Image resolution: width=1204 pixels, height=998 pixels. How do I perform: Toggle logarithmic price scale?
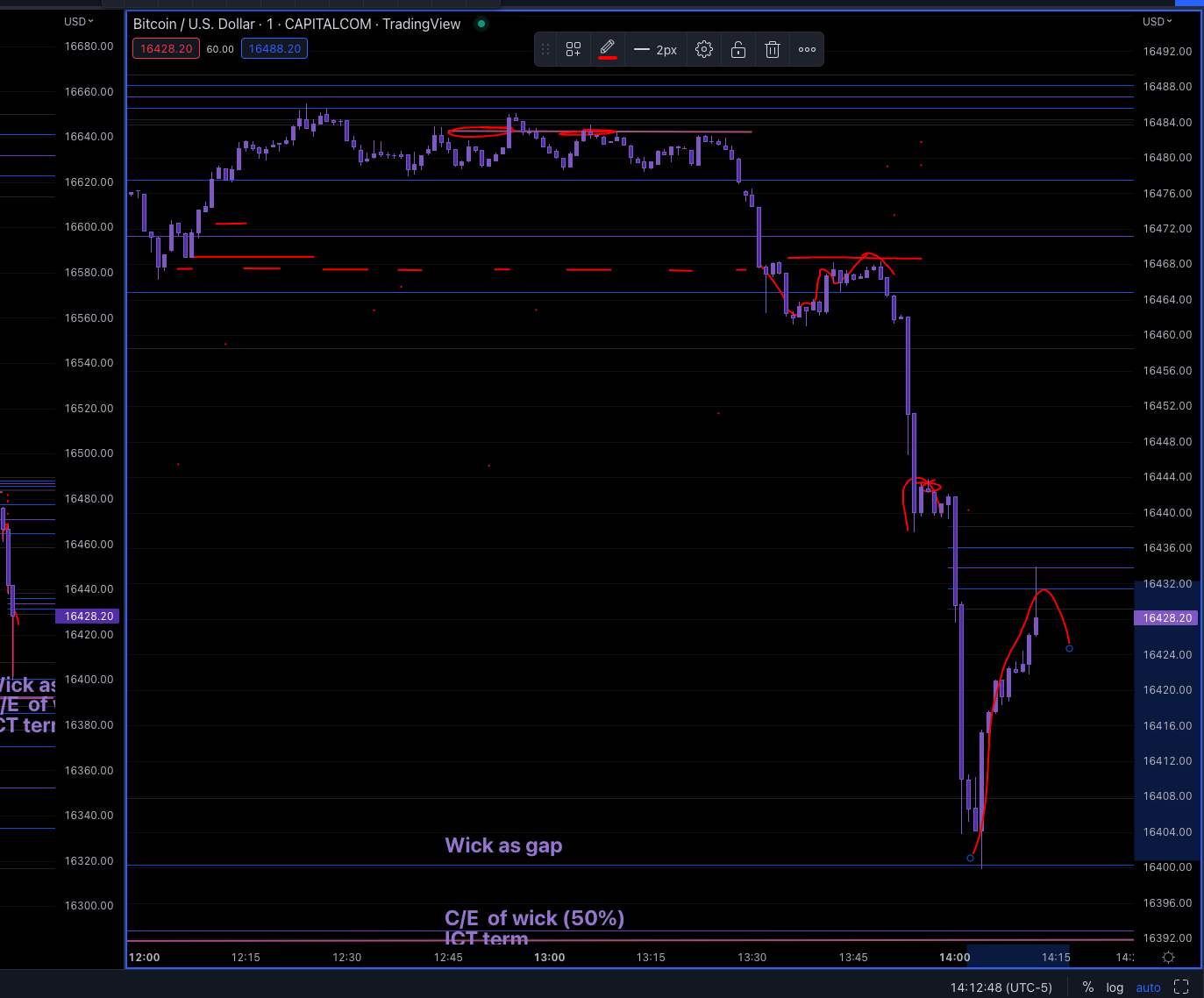click(1115, 987)
